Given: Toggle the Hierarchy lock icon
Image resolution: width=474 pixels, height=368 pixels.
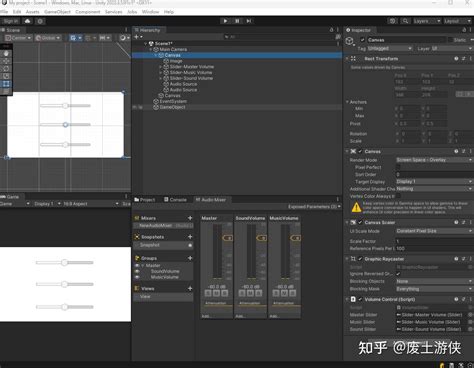Looking at the screenshot, I should click(331, 30).
